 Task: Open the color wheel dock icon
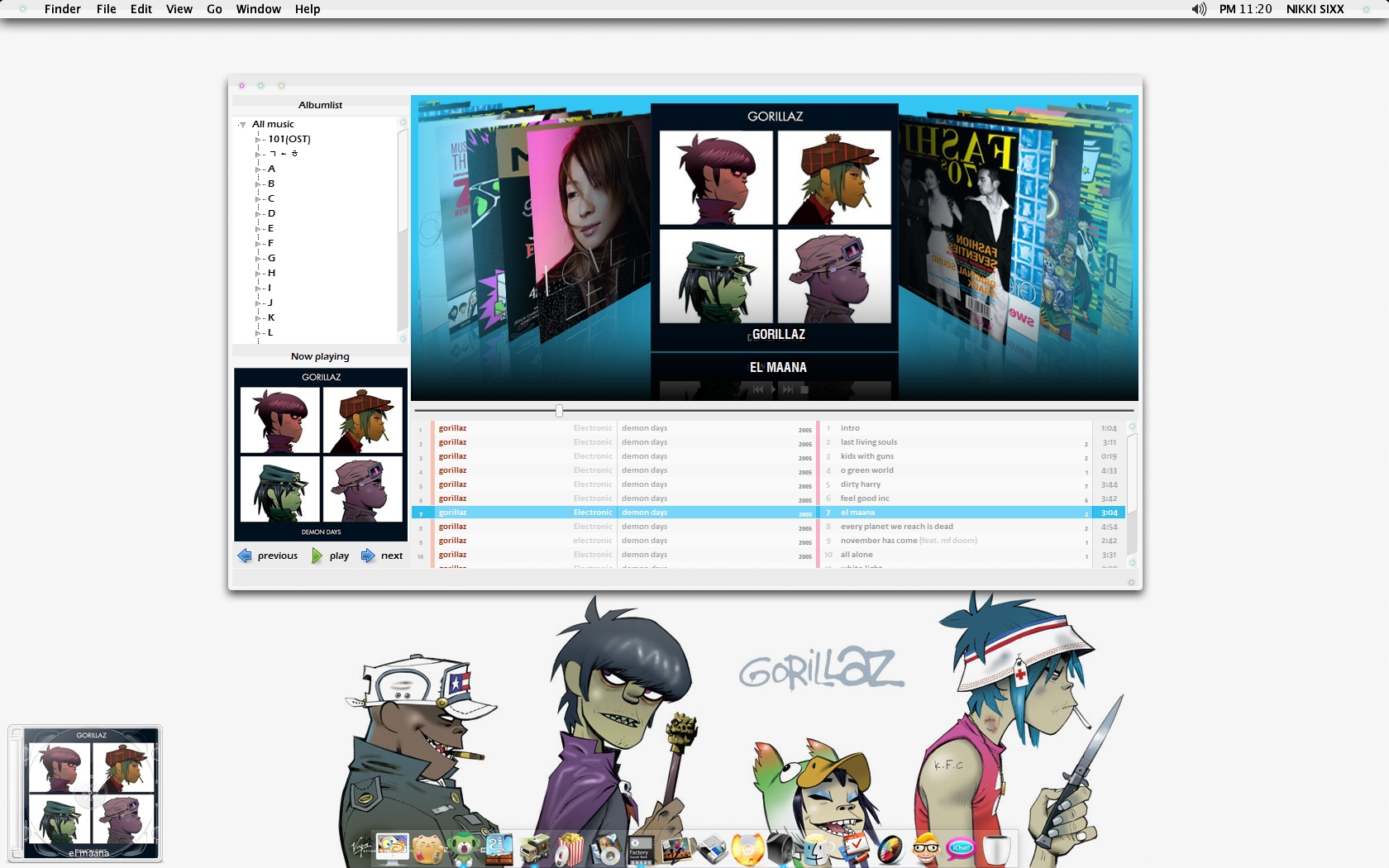pyautogui.click(x=890, y=849)
